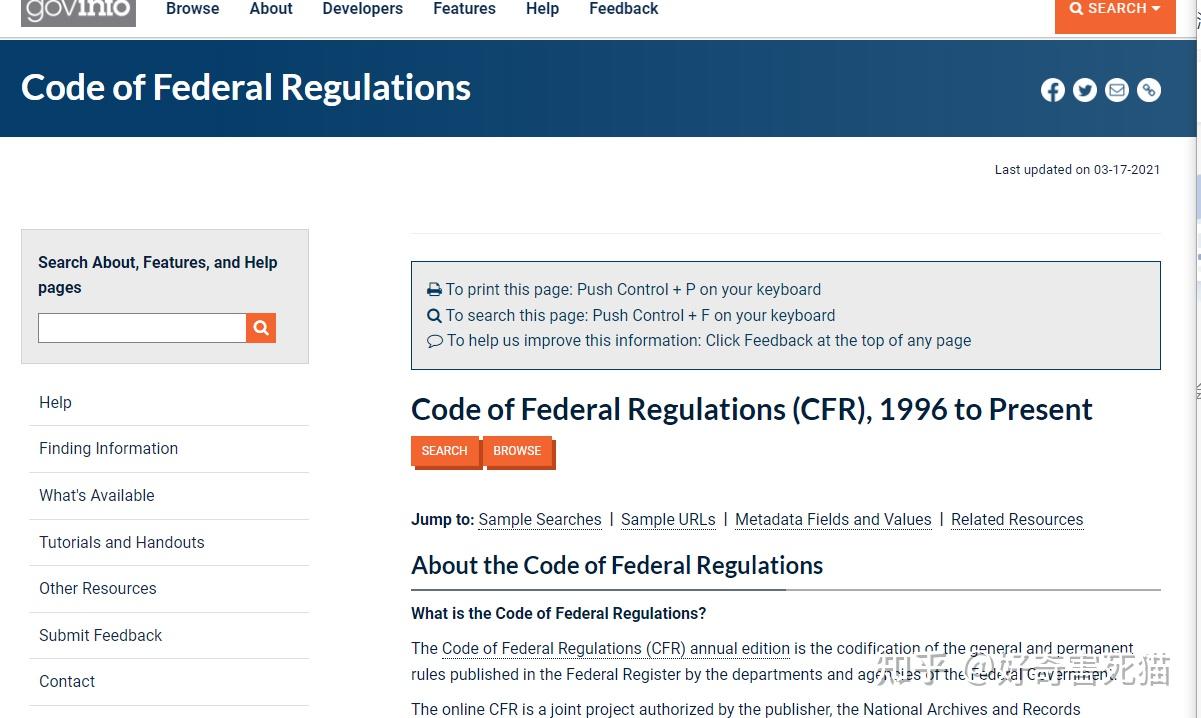Click the govinfo logo
Viewport: 1201px width, 718px height.
coord(78,12)
